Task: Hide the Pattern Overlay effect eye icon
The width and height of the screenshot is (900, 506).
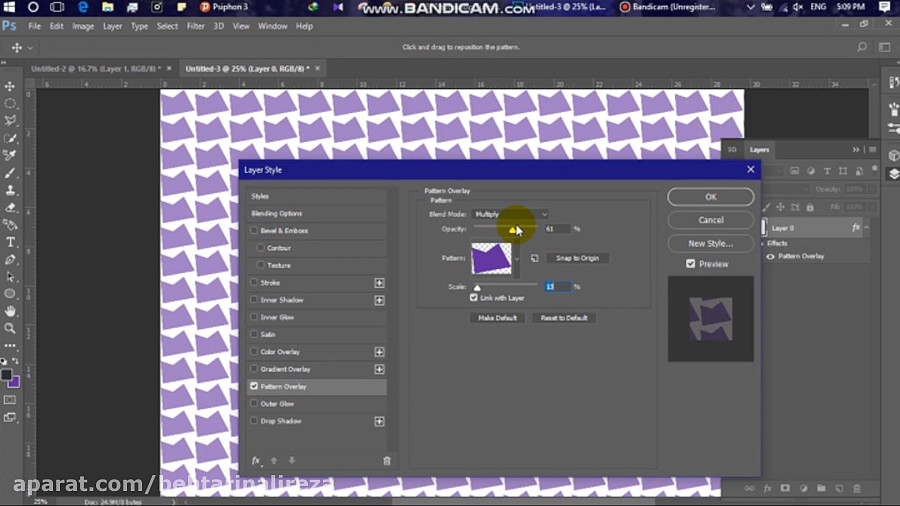Action: click(x=770, y=256)
